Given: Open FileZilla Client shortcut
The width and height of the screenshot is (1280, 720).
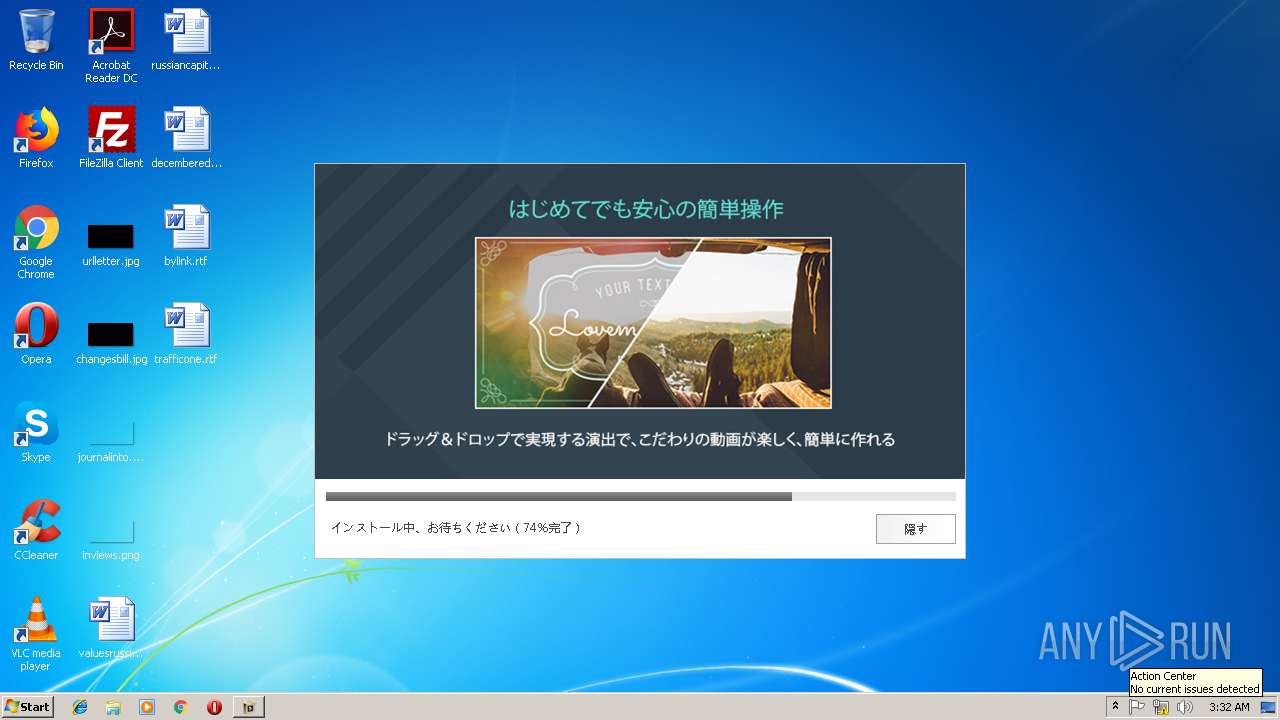Looking at the screenshot, I should (x=111, y=138).
